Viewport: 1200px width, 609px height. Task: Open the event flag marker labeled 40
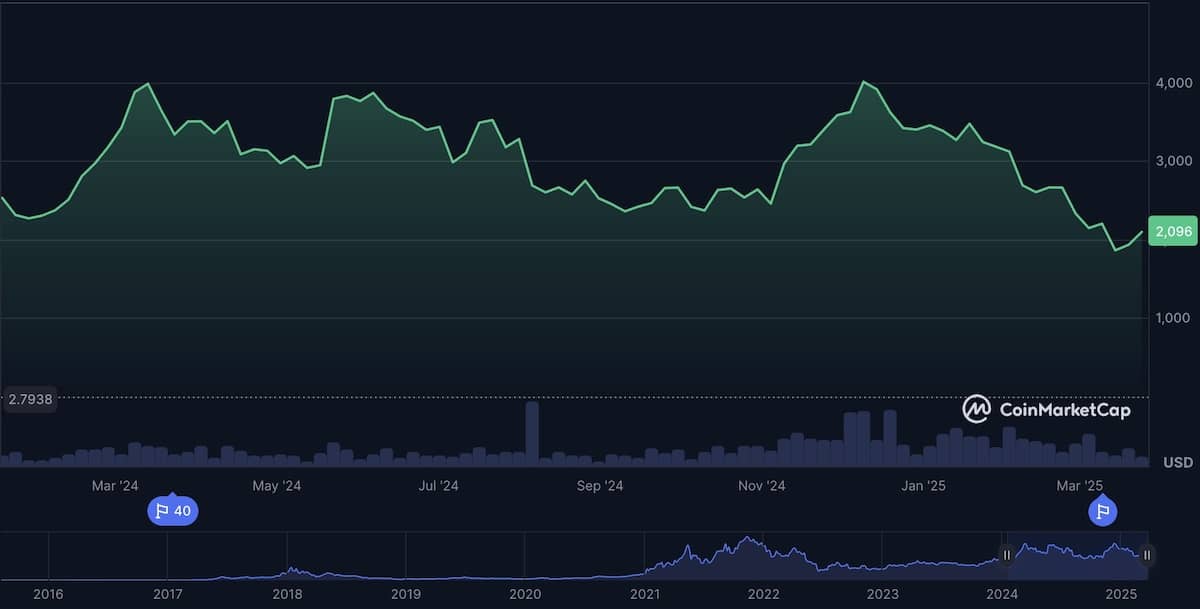172,511
